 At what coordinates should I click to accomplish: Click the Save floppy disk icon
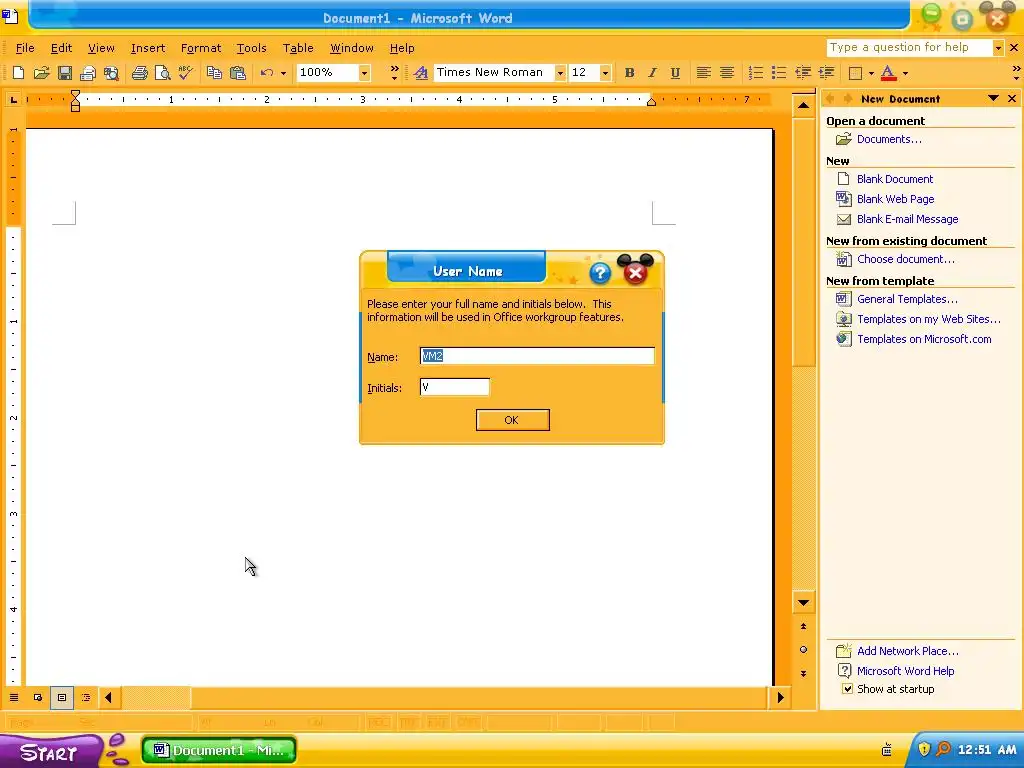coord(65,72)
